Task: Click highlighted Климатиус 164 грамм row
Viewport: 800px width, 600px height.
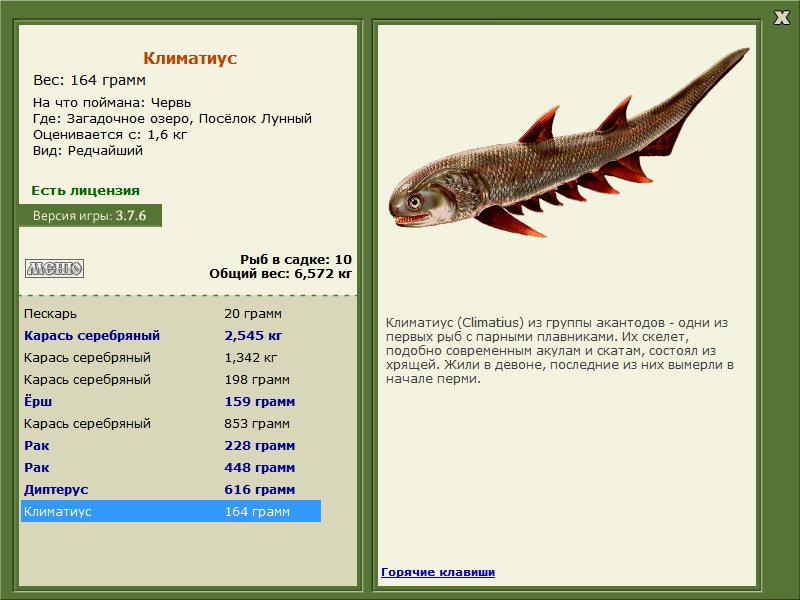Action: pos(171,511)
